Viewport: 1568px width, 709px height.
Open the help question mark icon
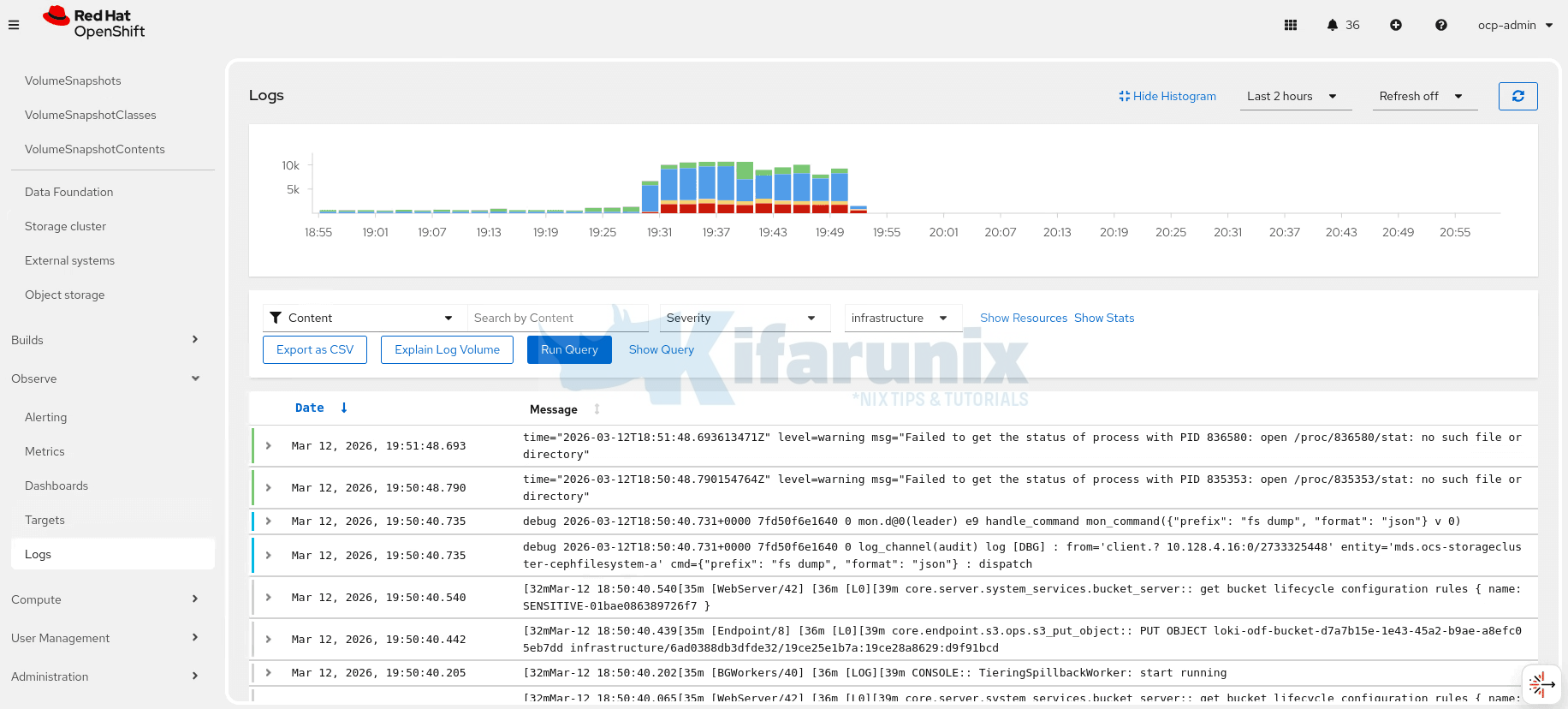(x=1441, y=25)
